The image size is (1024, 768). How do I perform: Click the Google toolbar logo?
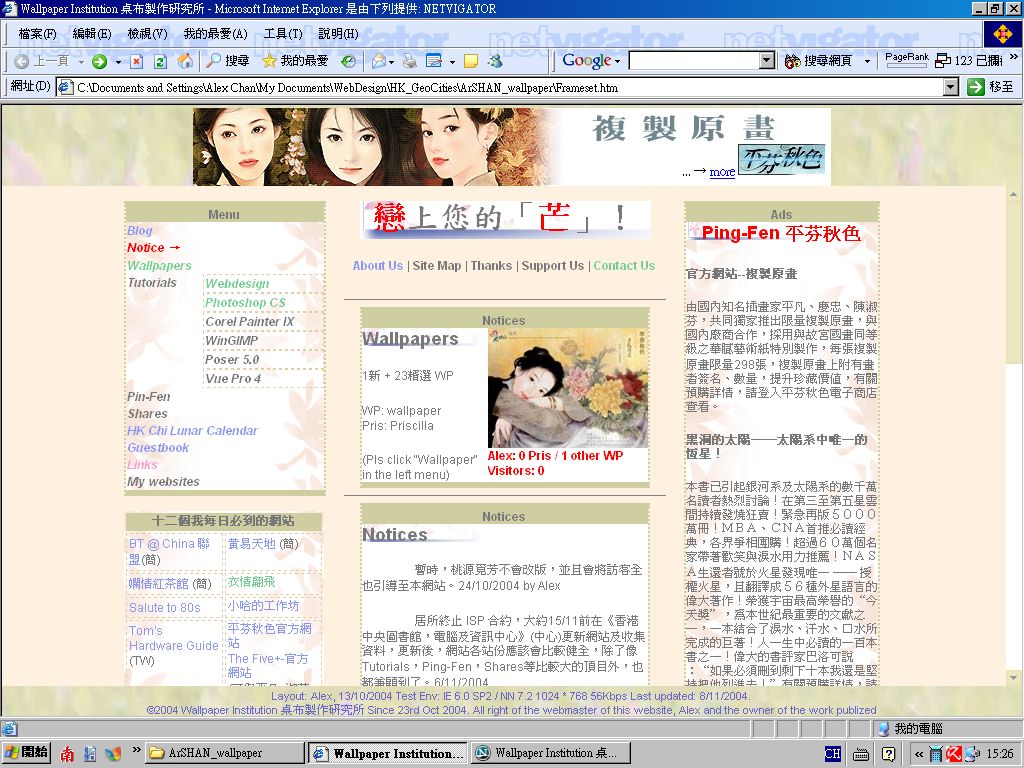tap(586, 61)
